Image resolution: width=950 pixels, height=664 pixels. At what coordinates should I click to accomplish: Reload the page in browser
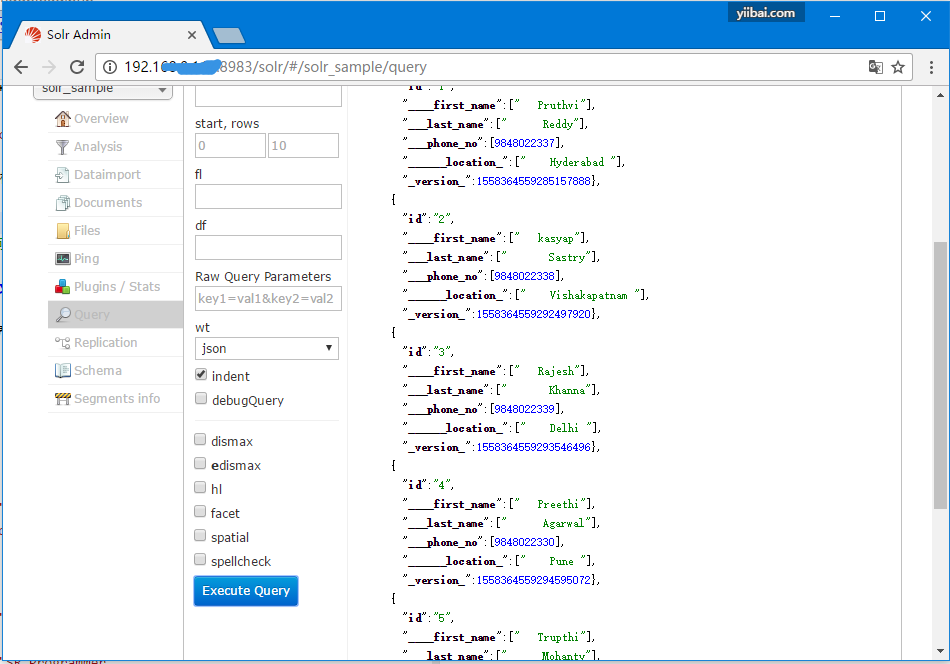76,67
